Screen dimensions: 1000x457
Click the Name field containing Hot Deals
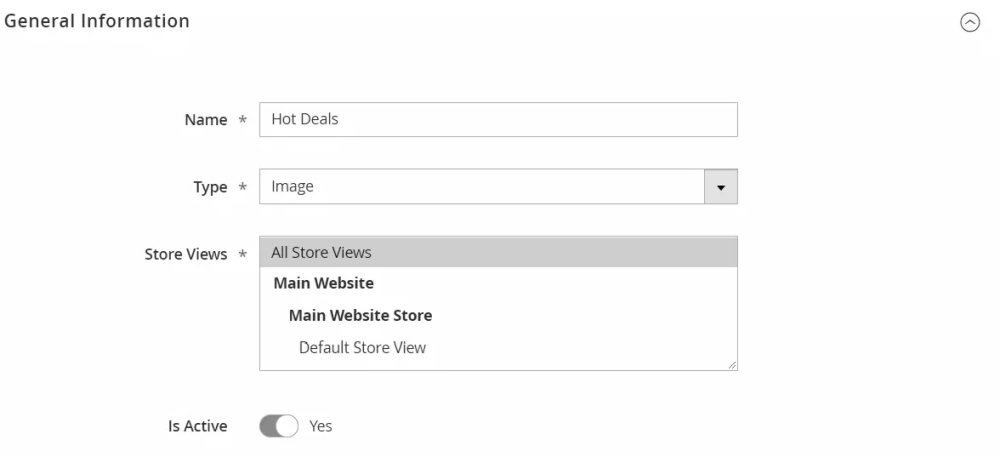coord(498,119)
